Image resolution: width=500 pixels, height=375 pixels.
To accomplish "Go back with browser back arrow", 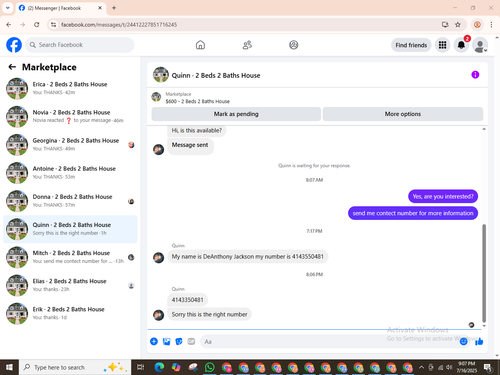I will tap(9, 25).
